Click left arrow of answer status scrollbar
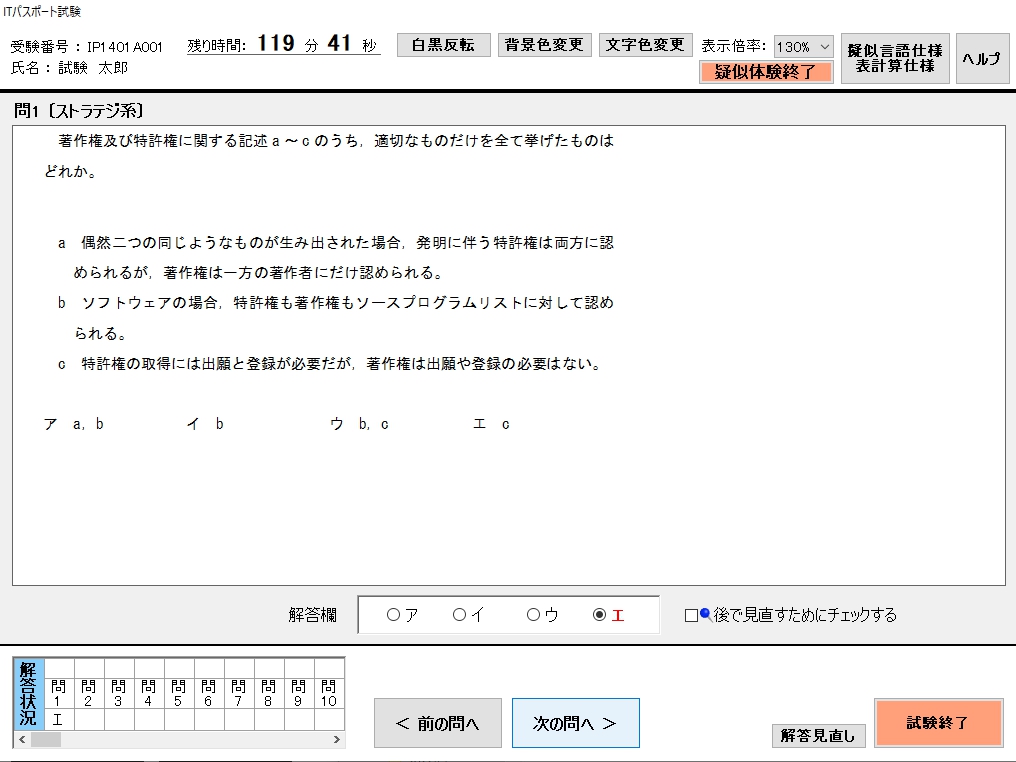This screenshot has height=762, width=1016. pos(22,740)
